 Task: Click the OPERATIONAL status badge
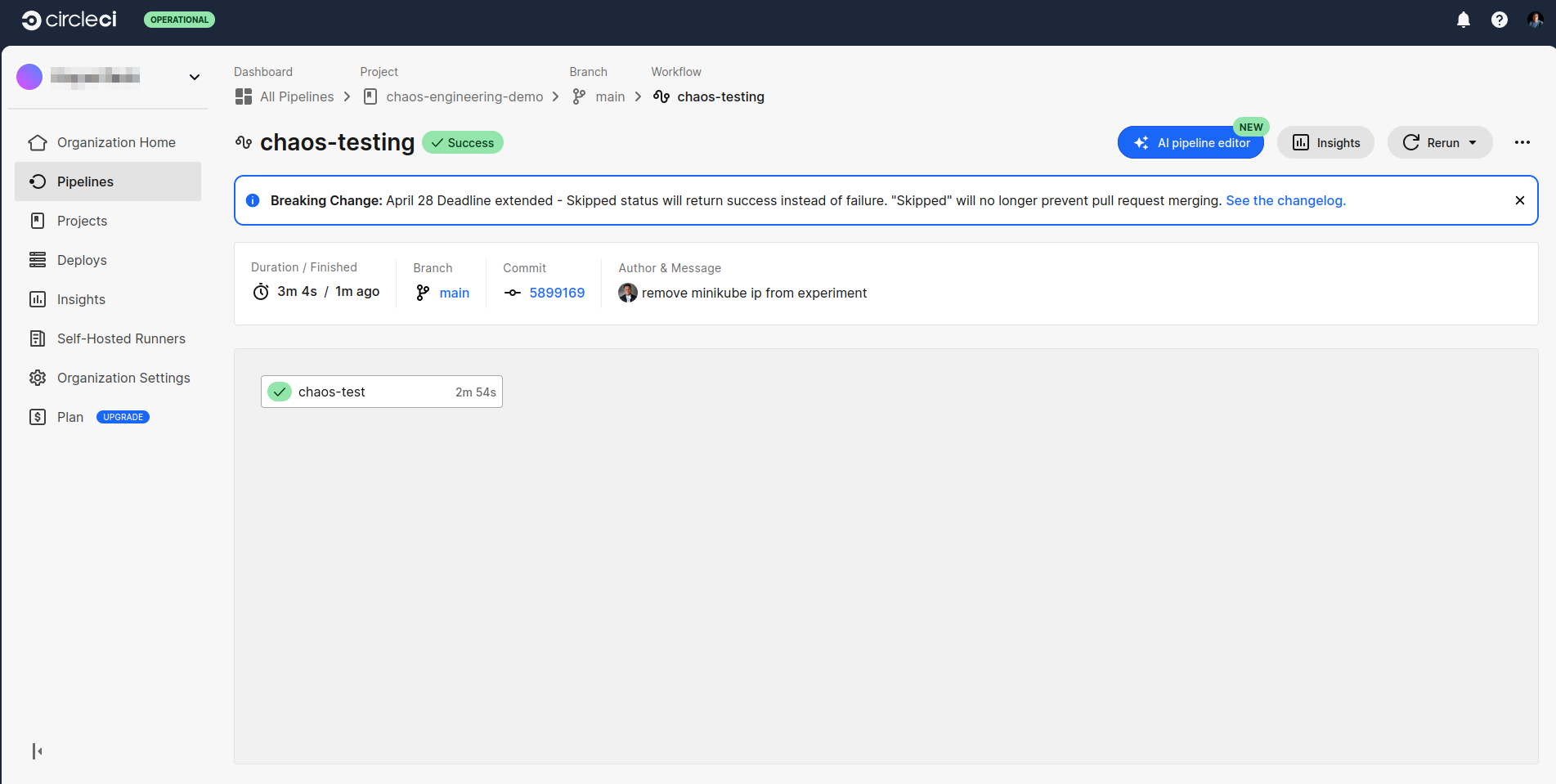[179, 19]
